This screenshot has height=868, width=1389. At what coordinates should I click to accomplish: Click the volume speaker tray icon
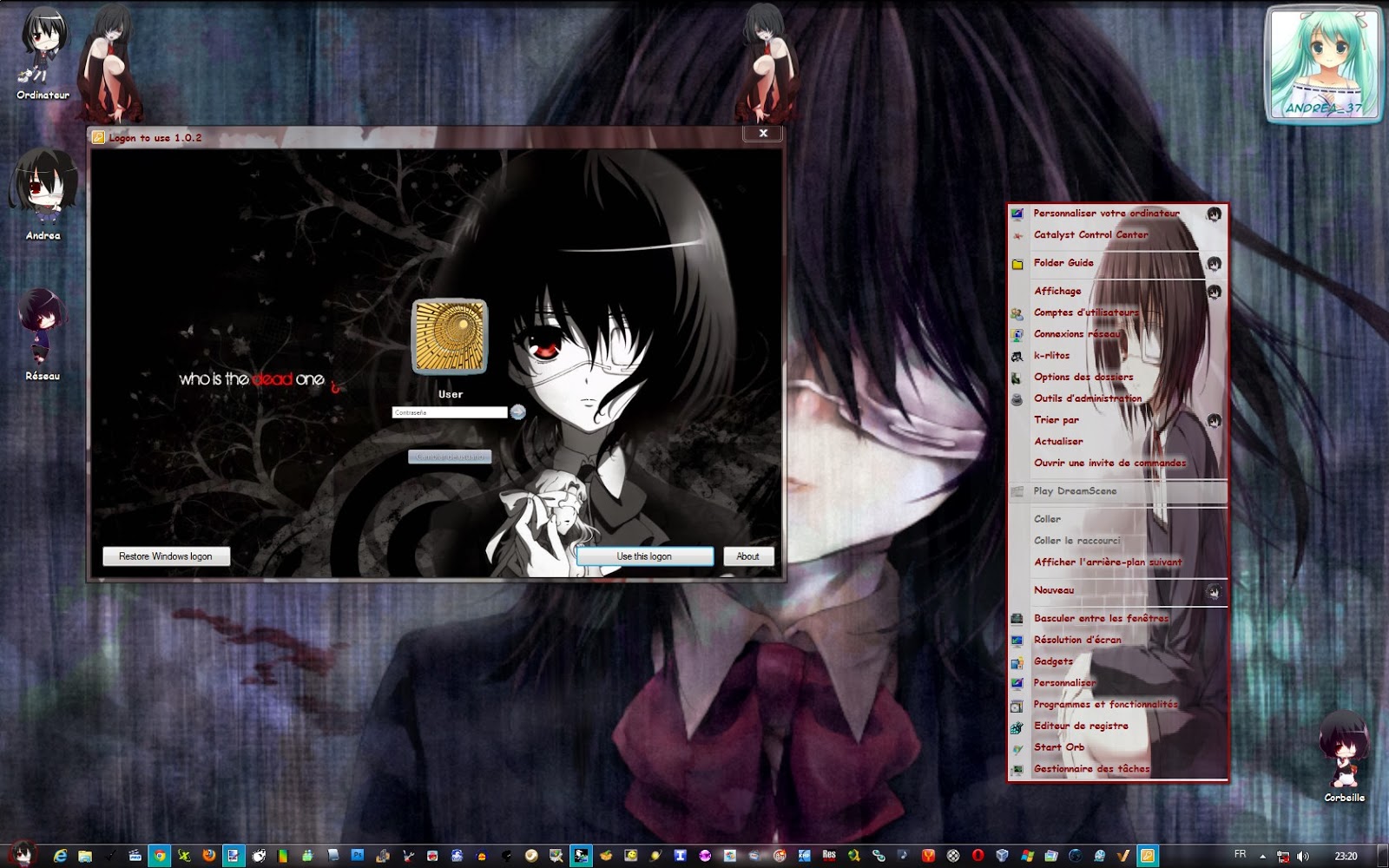1303,857
